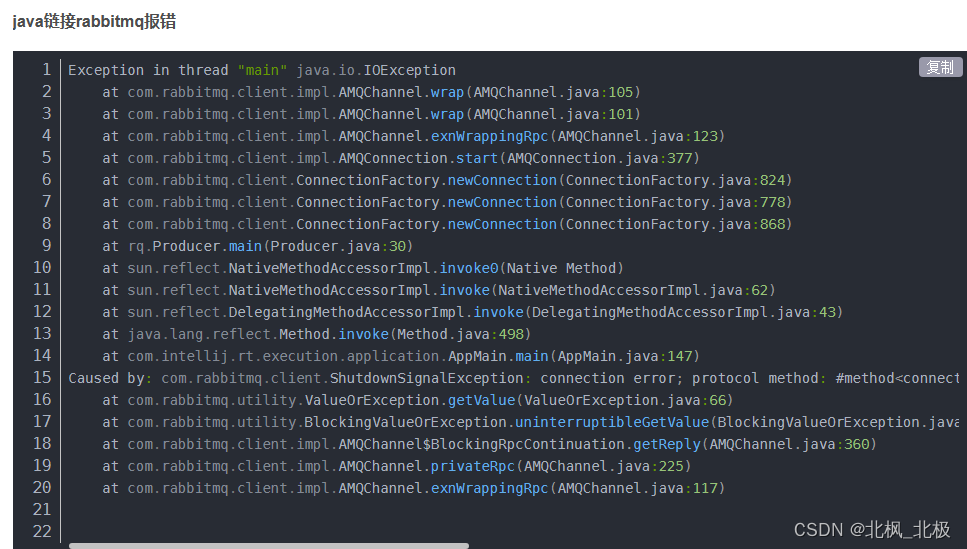Click privateRpc method on line 19
967x549 pixels.
472,466
